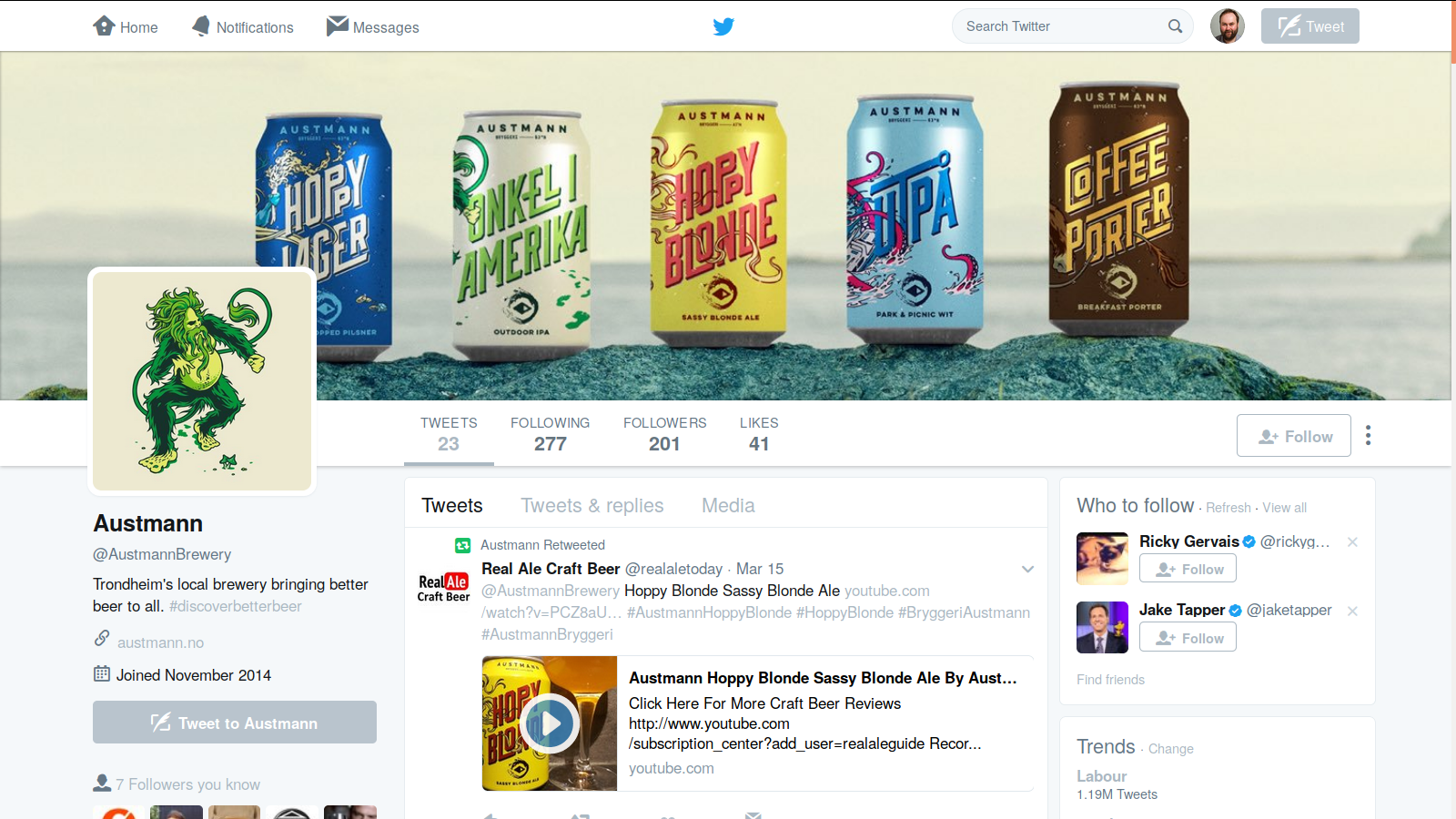This screenshot has width=1456, height=819.
Task: Click the Tweet compose button in header
Action: click(1309, 26)
